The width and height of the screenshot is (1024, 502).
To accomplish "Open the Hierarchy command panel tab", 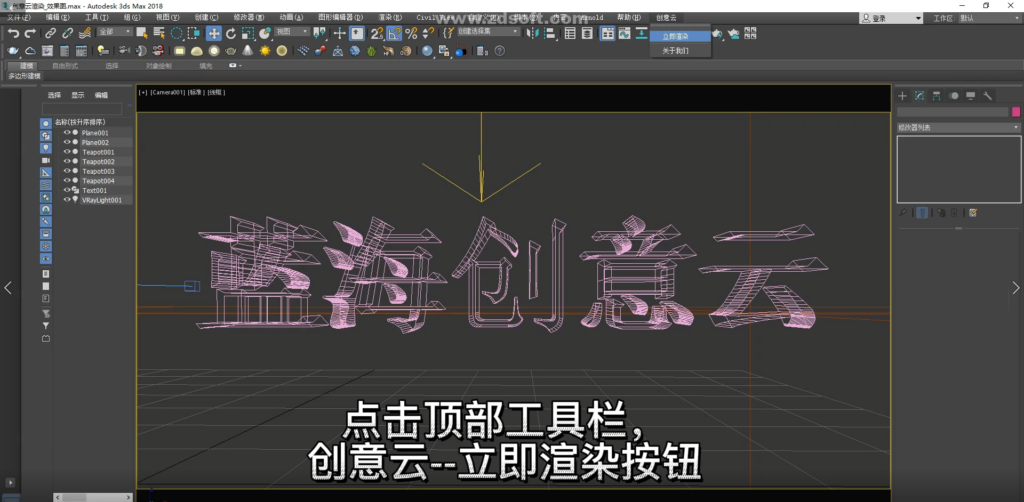I will click(936, 96).
